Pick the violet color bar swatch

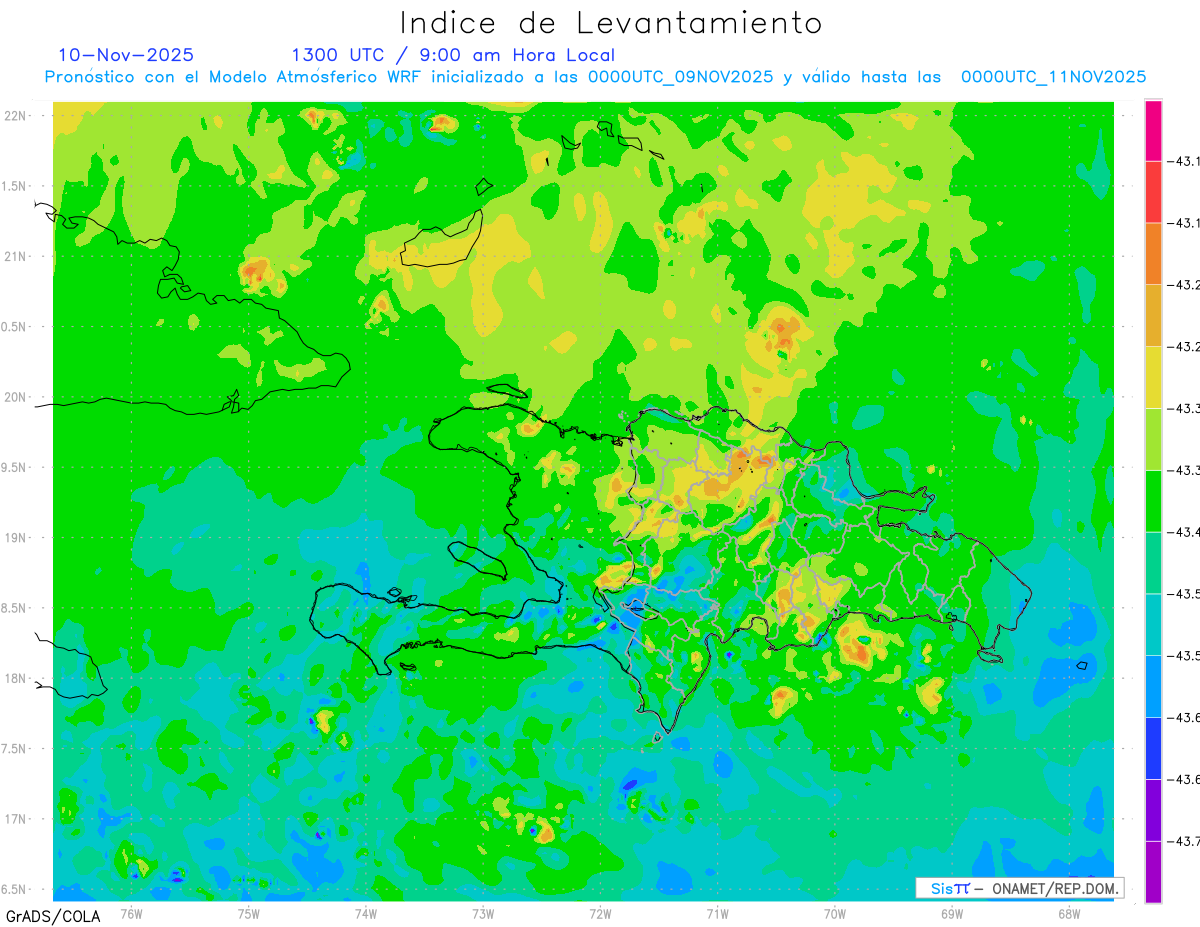[1153, 810]
